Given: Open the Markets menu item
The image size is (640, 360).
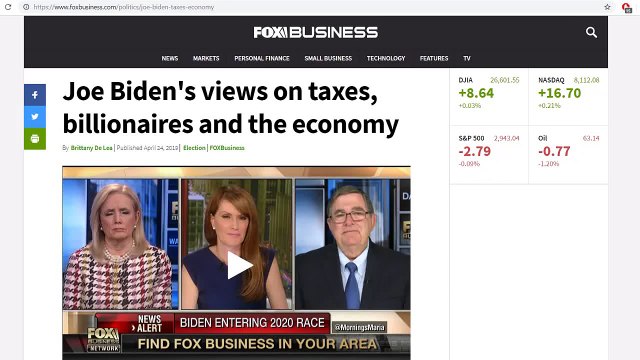Looking at the screenshot, I should pyautogui.click(x=206, y=58).
